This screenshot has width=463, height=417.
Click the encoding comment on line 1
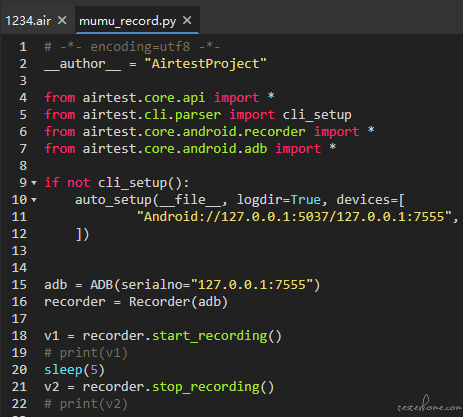[132, 47]
